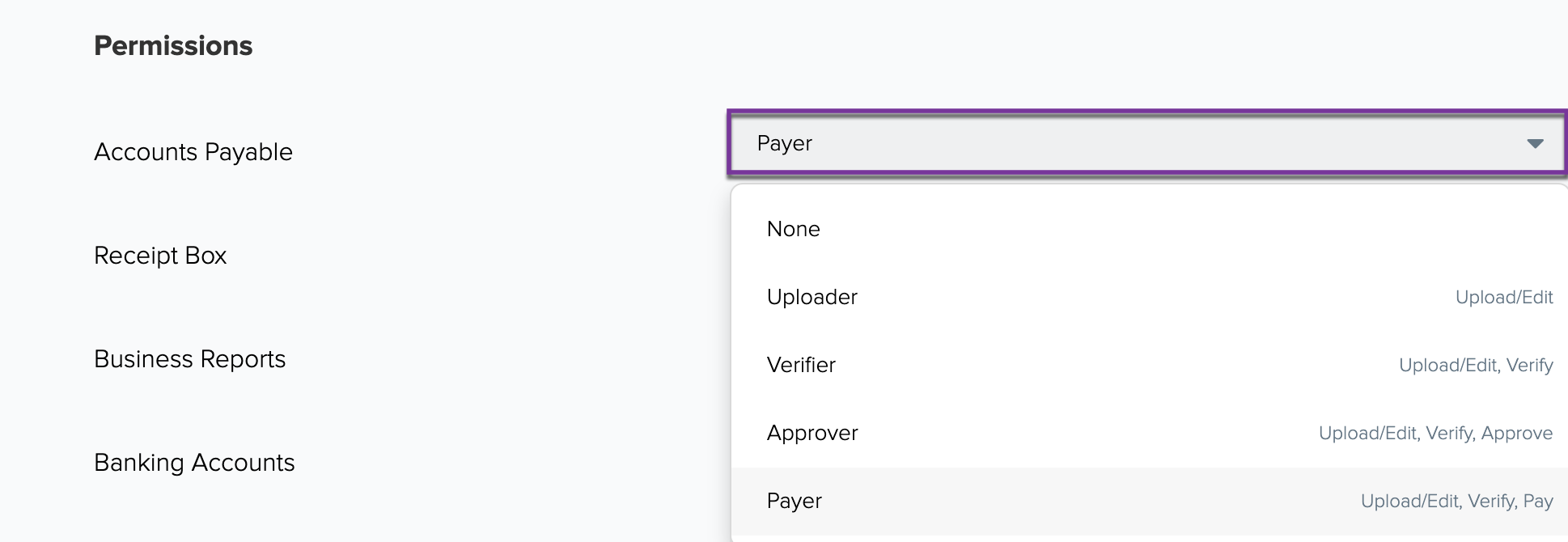Click the Business Reports row label
Screen dimensions: 1568x542
[x=189, y=359]
